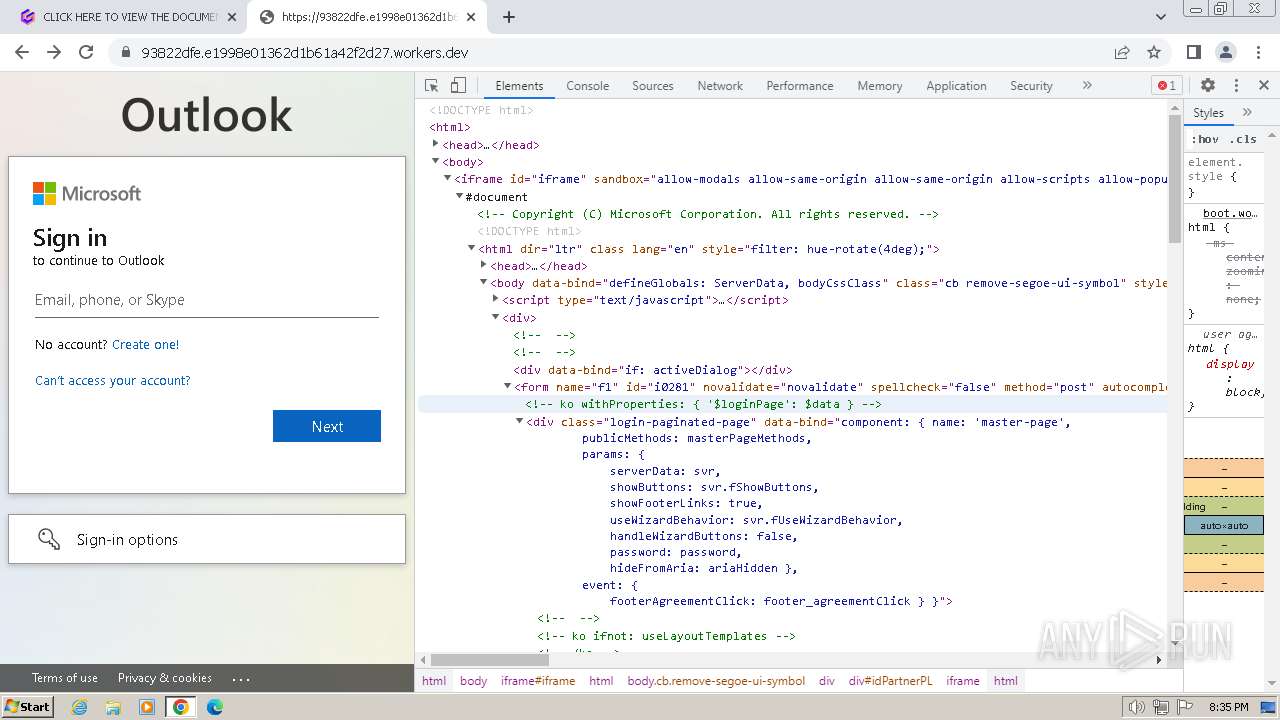
Task: Open the Windows Start button
Action: [x=27, y=707]
